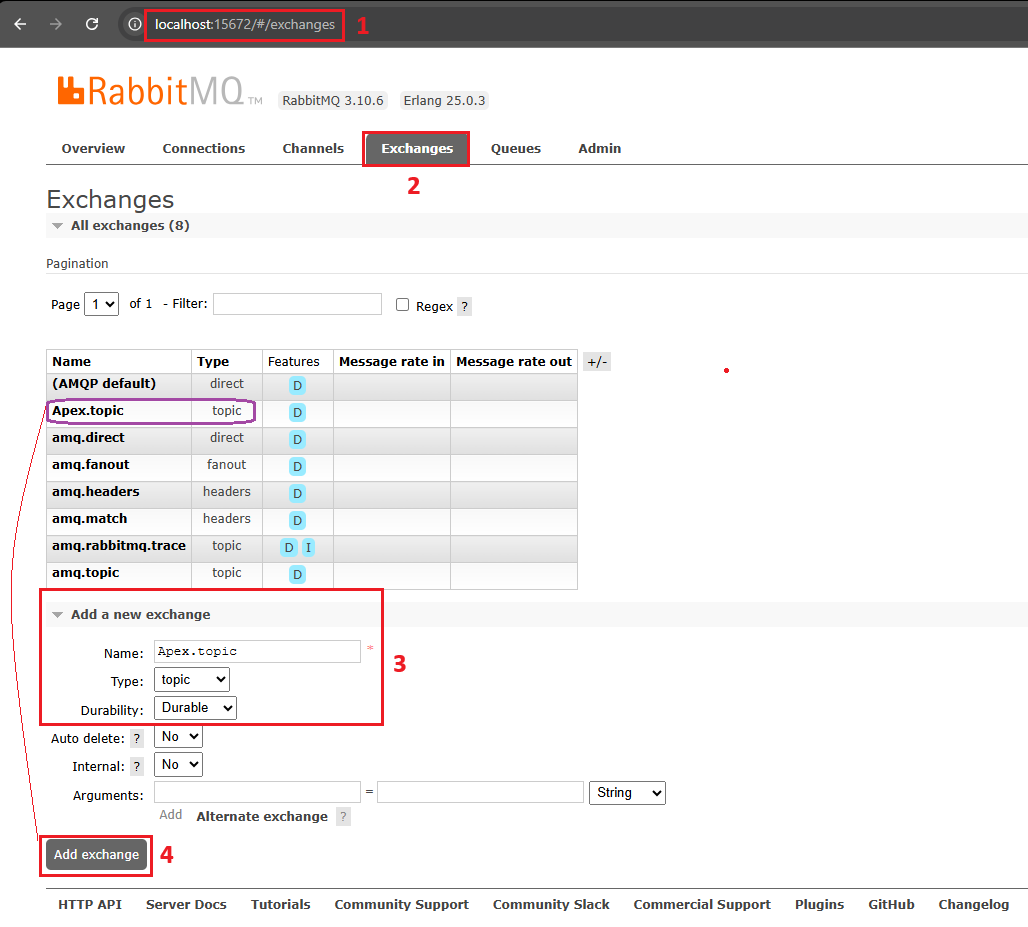View site info icon in address bar
Image resolution: width=1028 pixels, height=927 pixels.
[134, 24]
